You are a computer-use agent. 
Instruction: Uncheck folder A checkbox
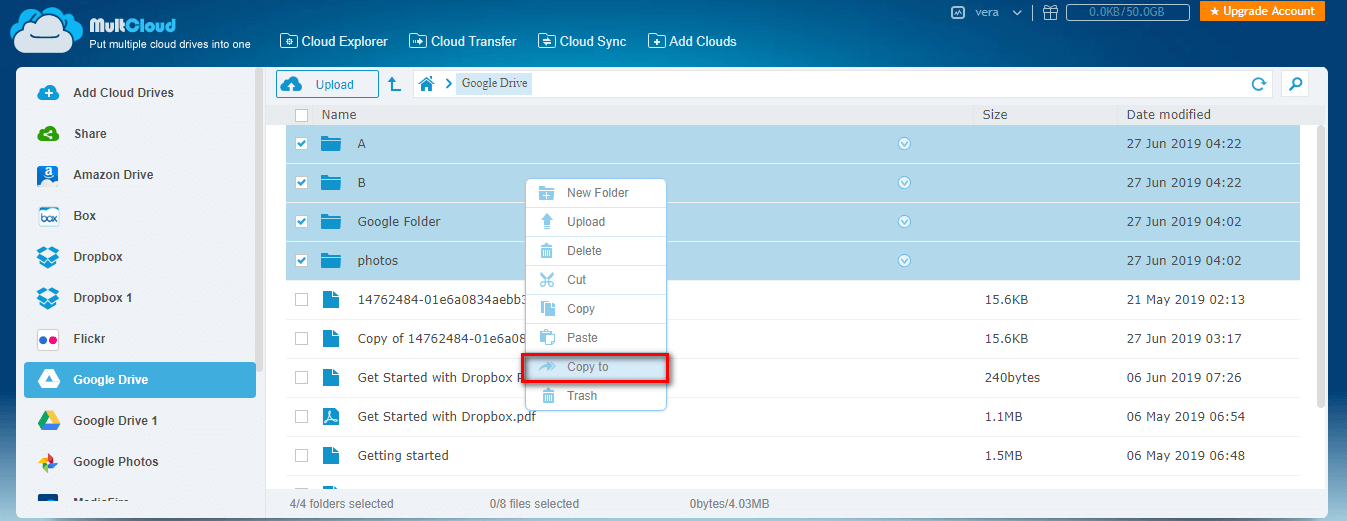pos(302,144)
